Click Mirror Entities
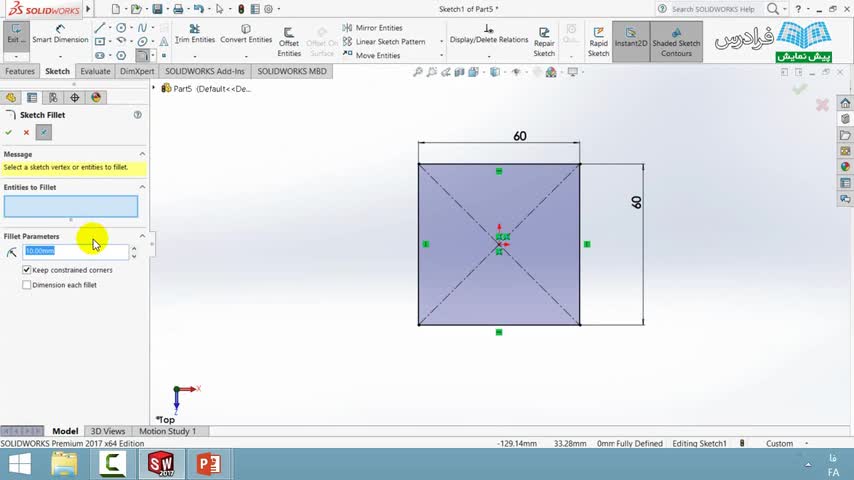This screenshot has width=854, height=480. point(373,28)
